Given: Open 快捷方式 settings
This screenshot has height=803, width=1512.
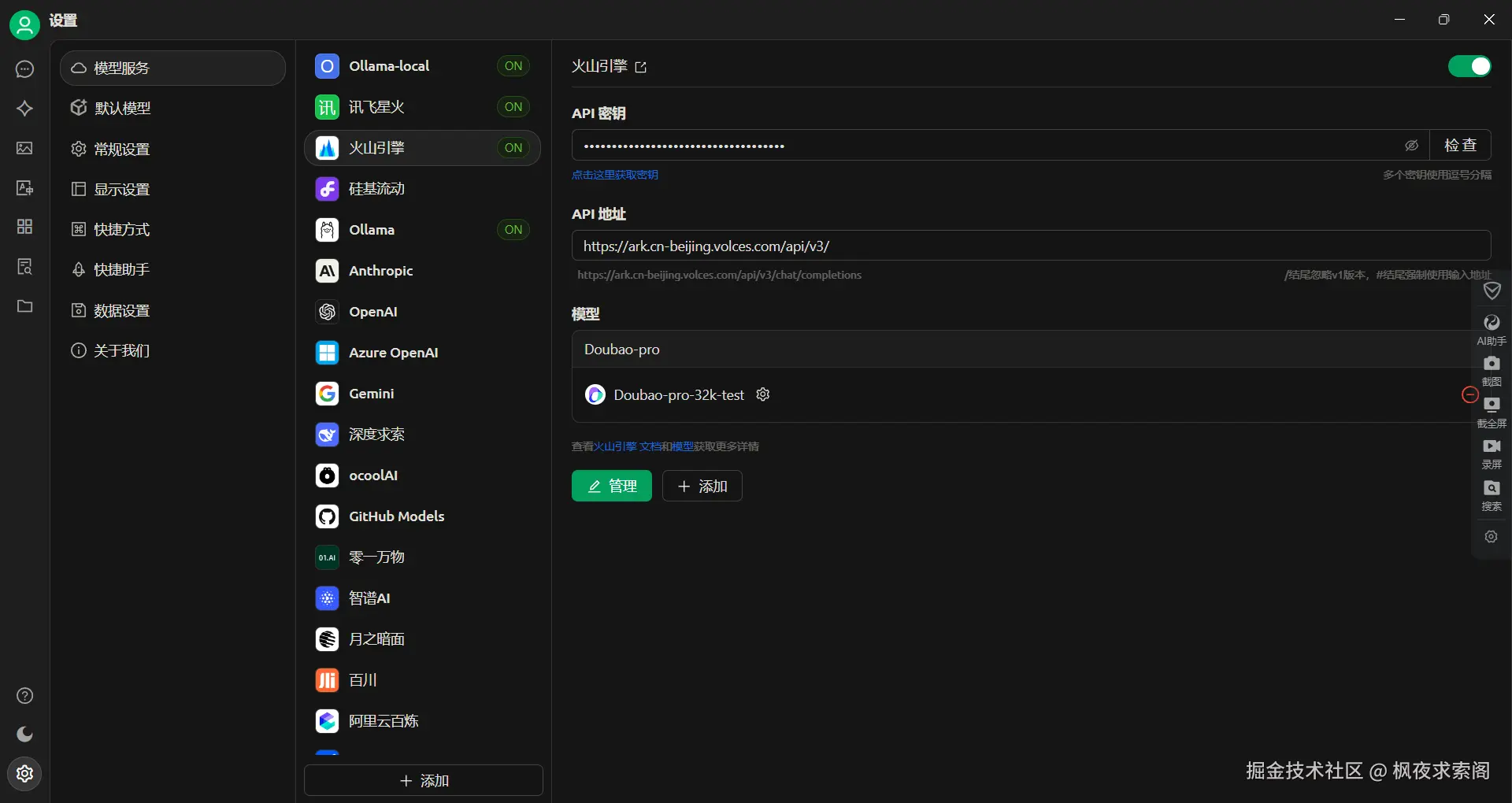Looking at the screenshot, I should [172, 230].
